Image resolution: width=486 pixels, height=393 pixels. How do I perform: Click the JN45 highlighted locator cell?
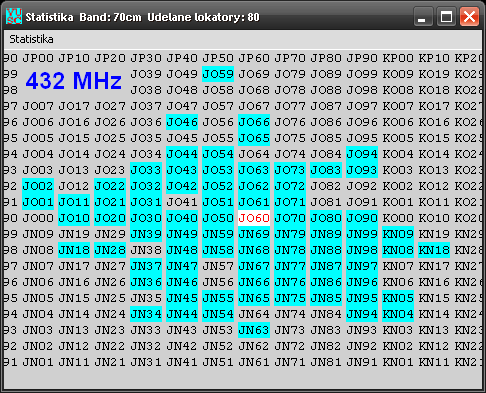(x=182, y=298)
